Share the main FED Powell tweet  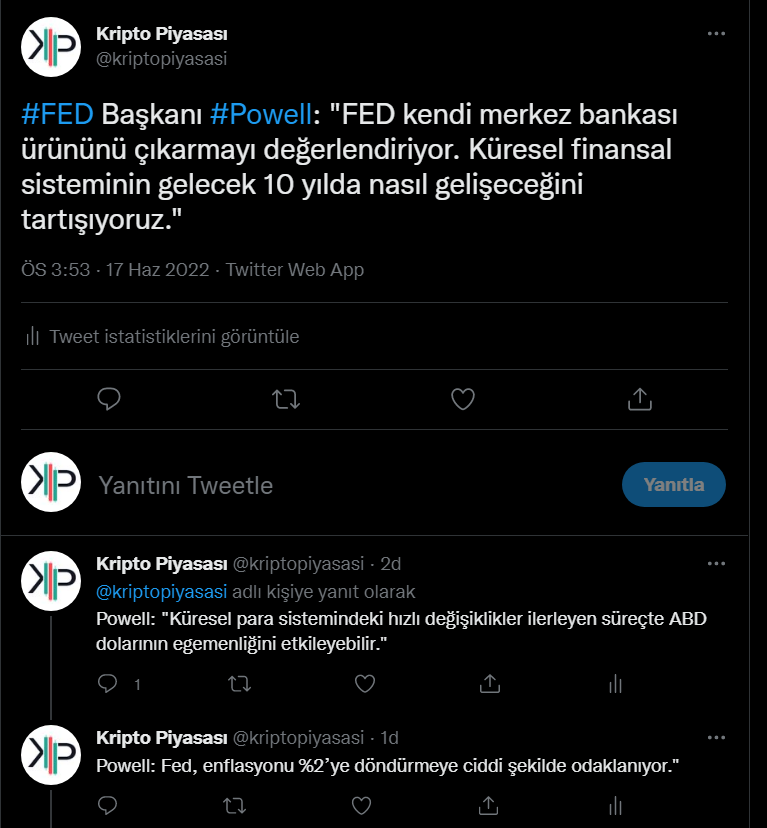(x=639, y=399)
